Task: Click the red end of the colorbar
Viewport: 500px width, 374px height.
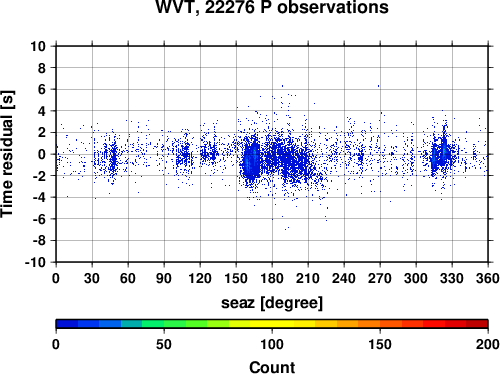Action: click(477, 324)
